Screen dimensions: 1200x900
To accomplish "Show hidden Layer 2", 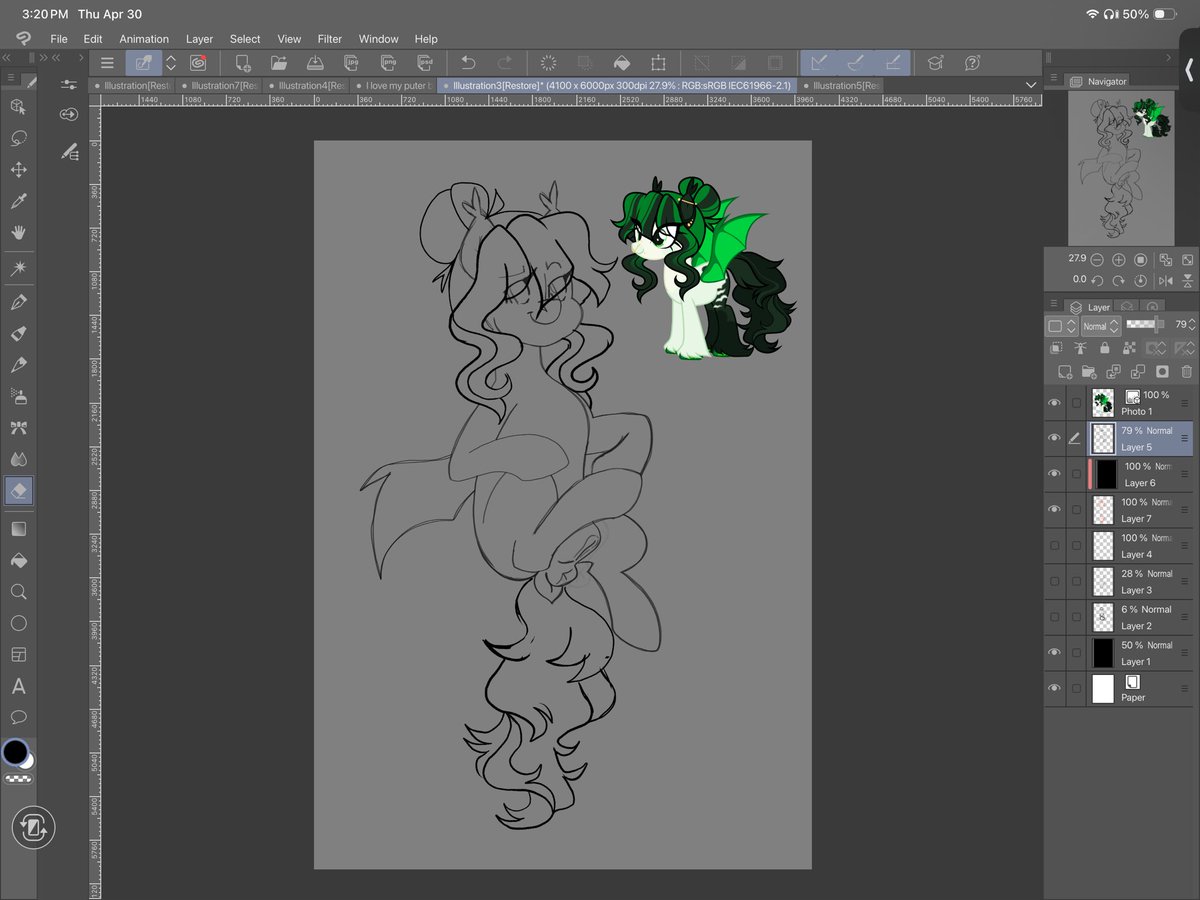I will tap(1054, 617).
